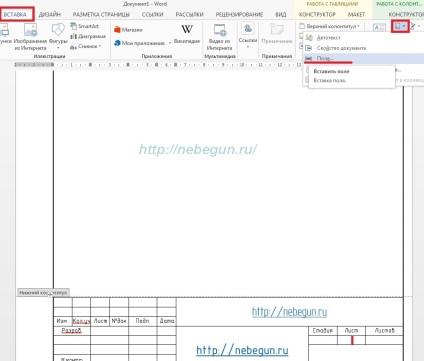Switch to the Дизайн tab

tap(50, 15)
